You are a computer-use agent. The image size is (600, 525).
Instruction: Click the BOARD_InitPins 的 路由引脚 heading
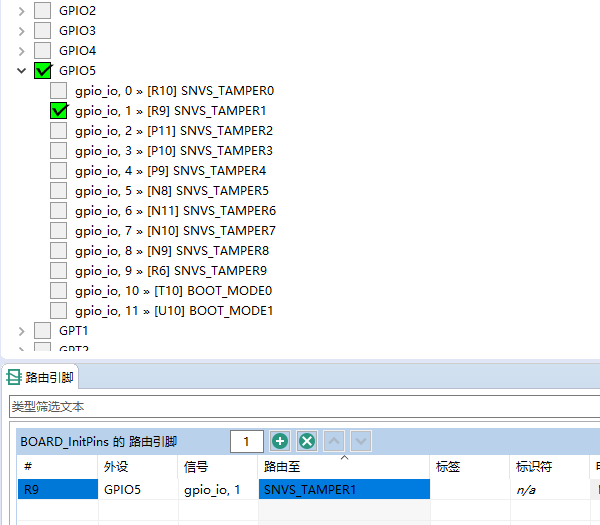98,442
